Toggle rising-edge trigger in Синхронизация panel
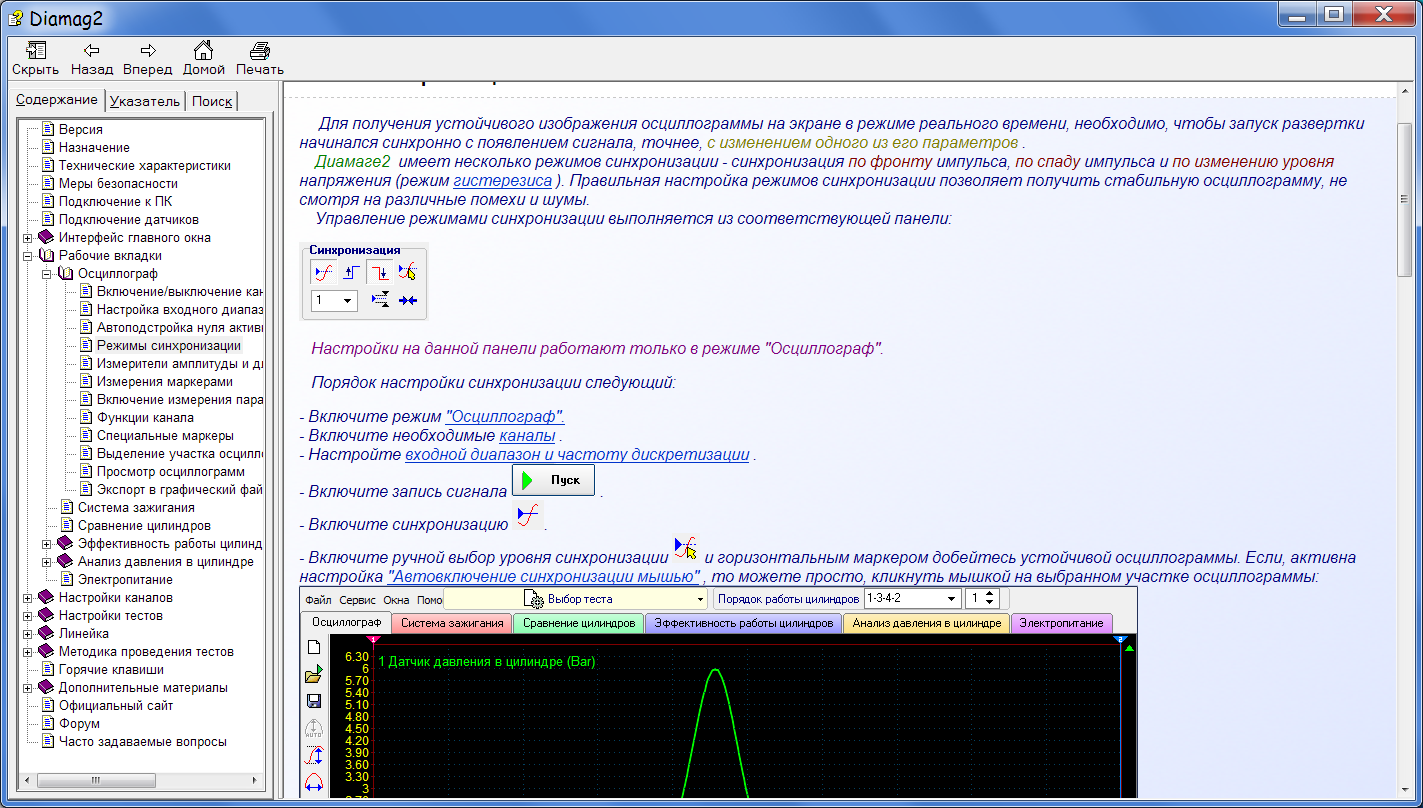Viewport: 1423px width, 808px height. (x=351, y=272)
